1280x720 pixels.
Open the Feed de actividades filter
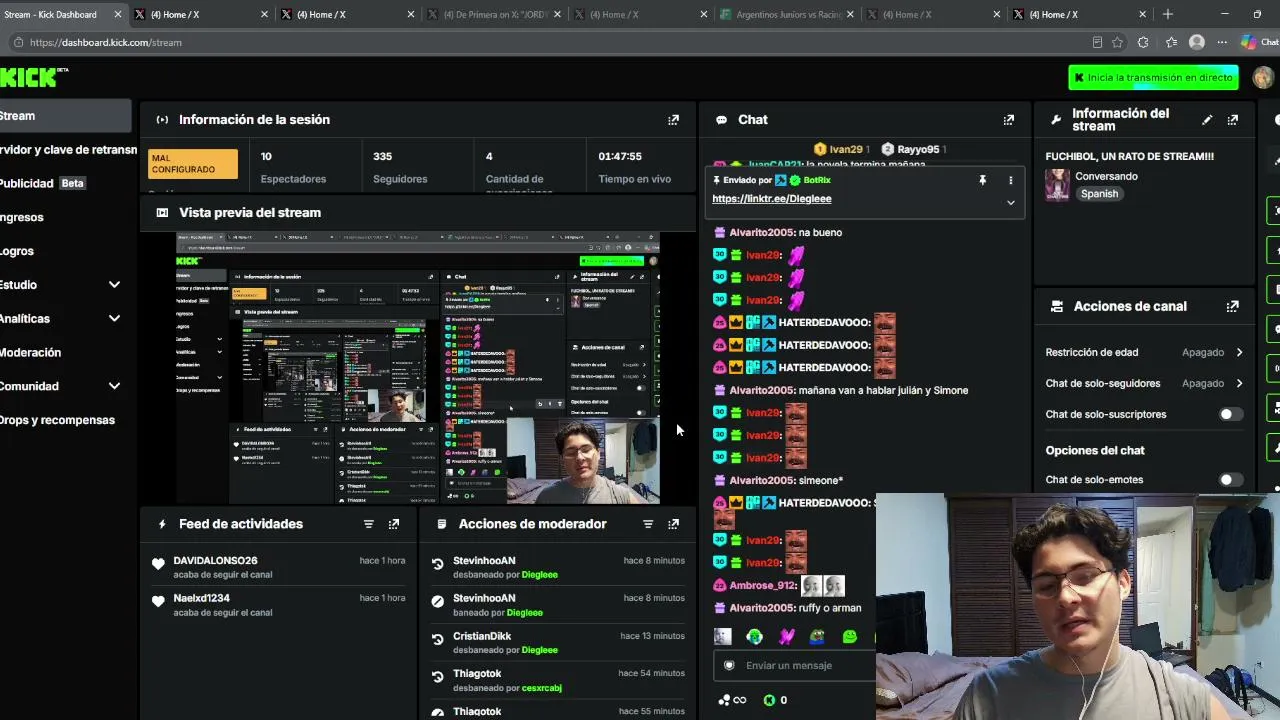pos(368,524)
